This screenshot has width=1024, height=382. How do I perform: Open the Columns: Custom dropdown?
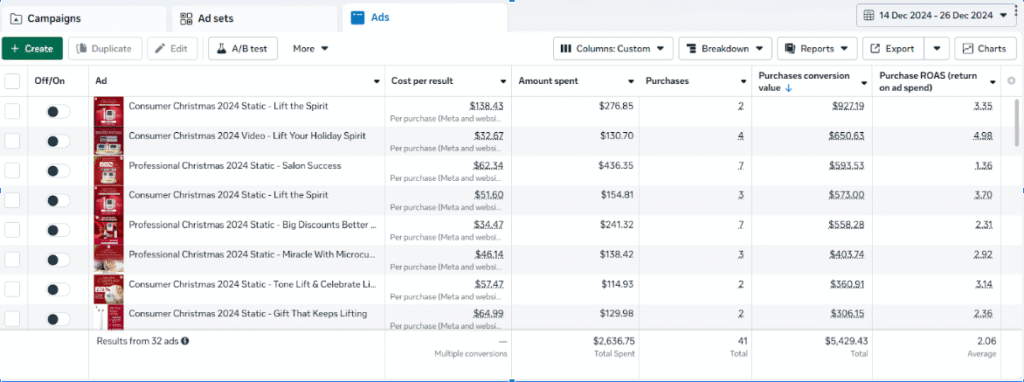pos(613,48)
